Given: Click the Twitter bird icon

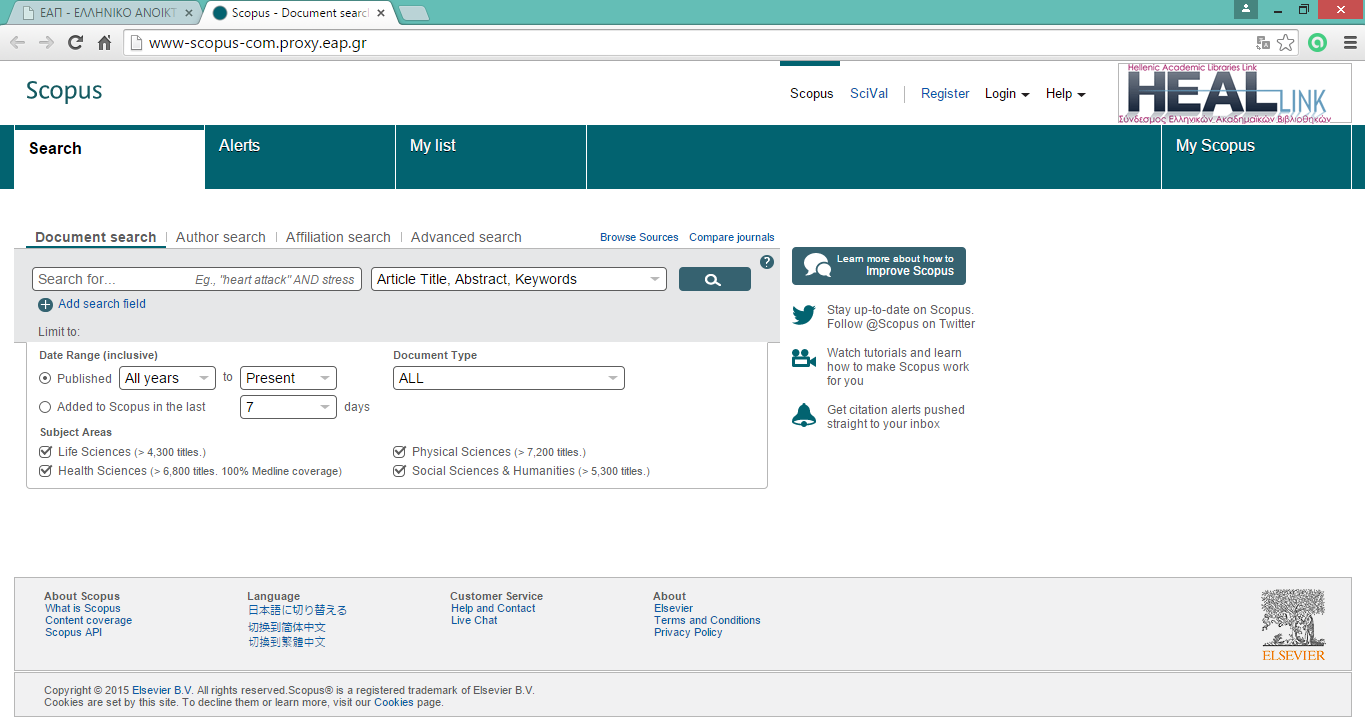Looking at the screenshot, I should point(804,315).
